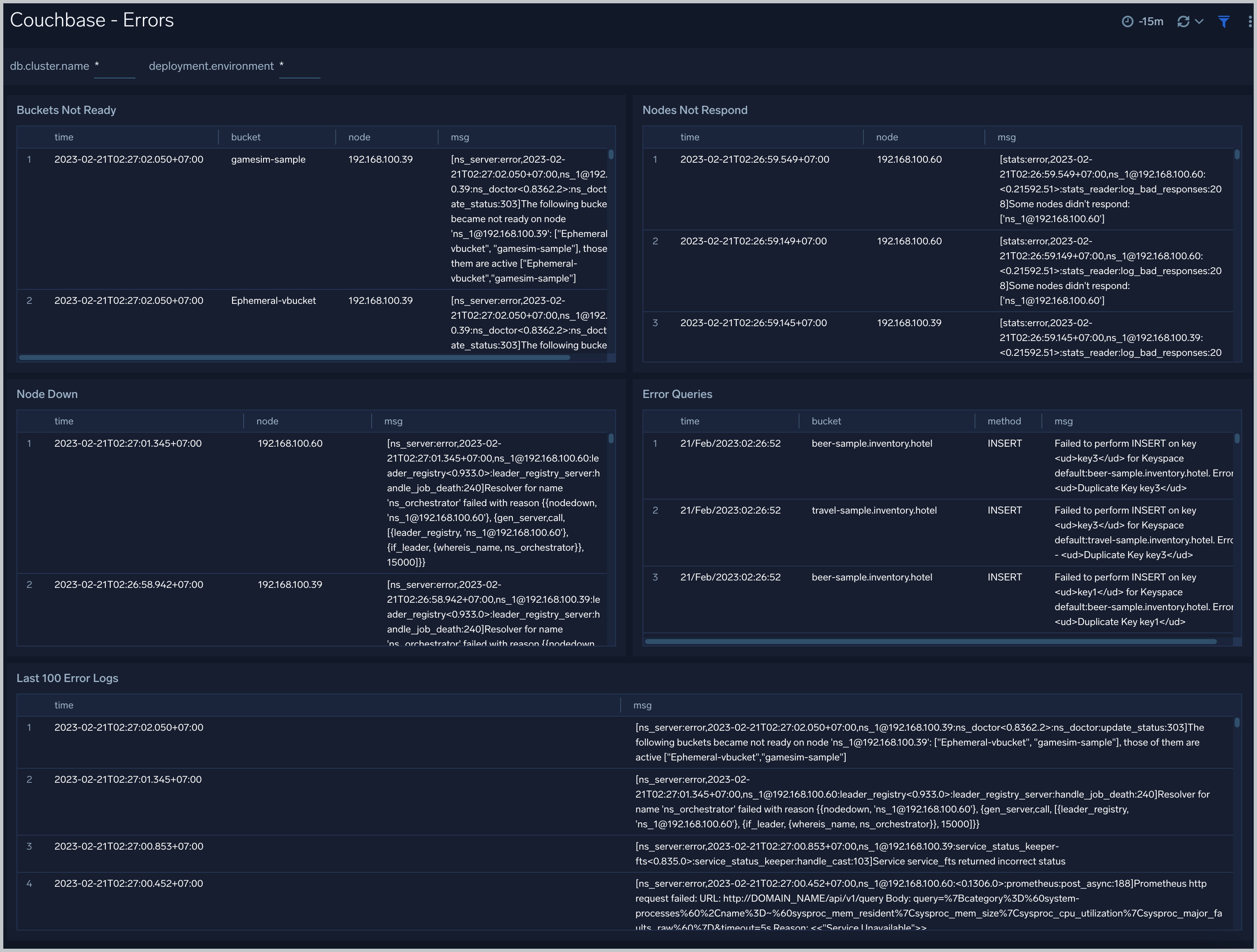Click Buckets Not Ready horizontal scrollbar

(294, 357)
